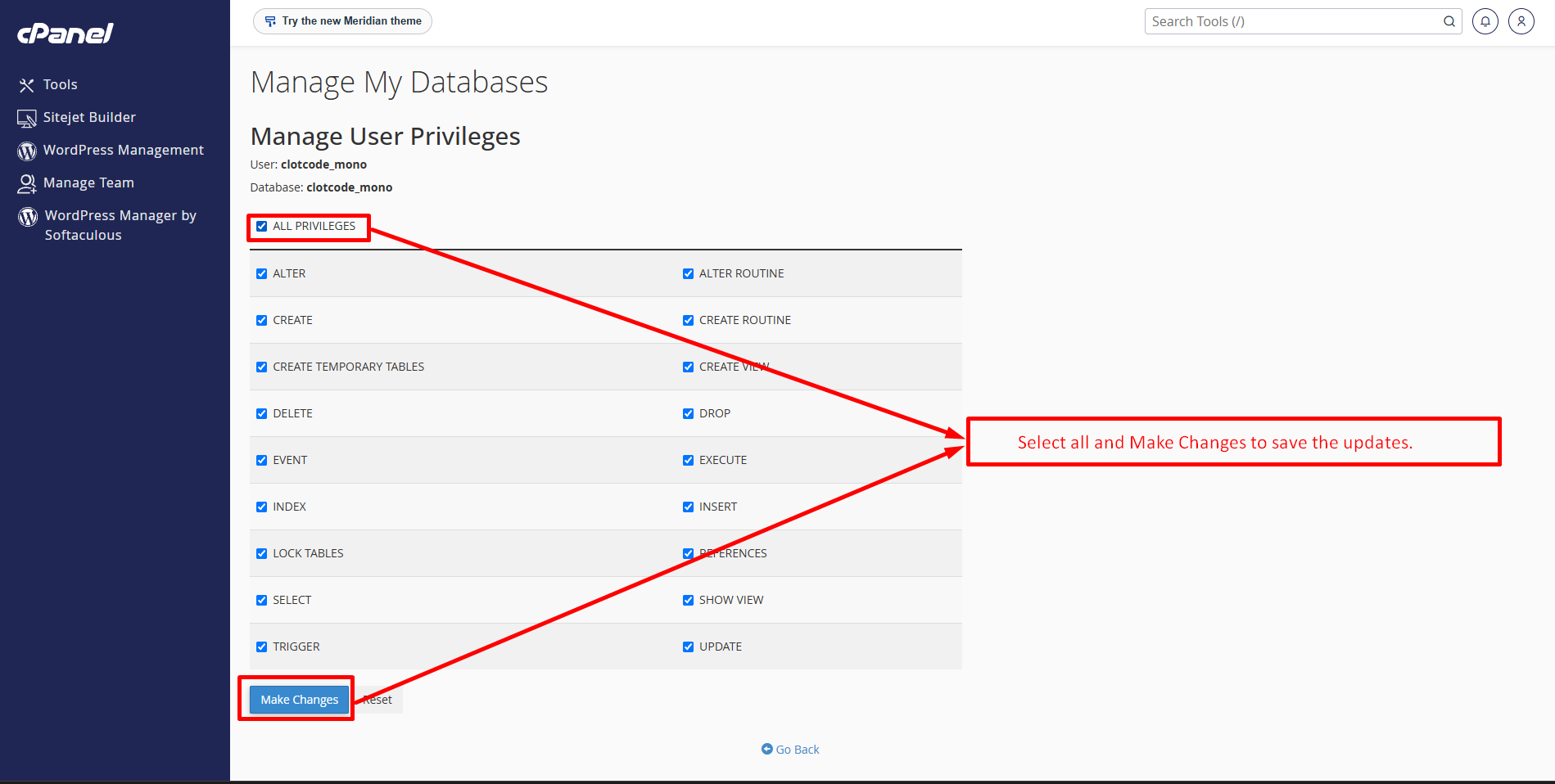Uncheck the CREATE privilege checkbox

click(x=262, y=321)
